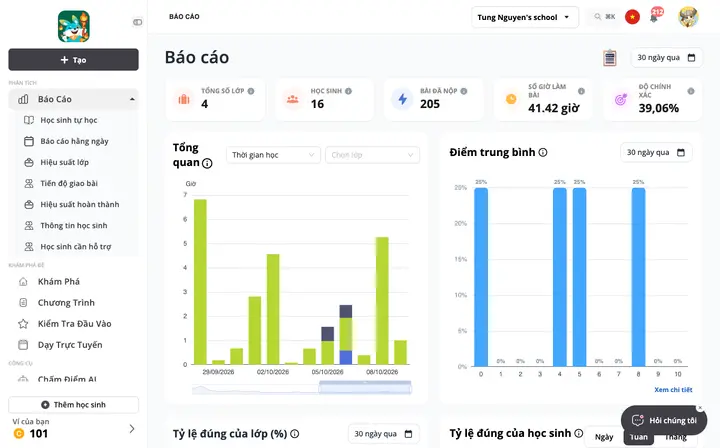Open Tỷ lệ đúng của lớp date picker

tap(383, 434)
